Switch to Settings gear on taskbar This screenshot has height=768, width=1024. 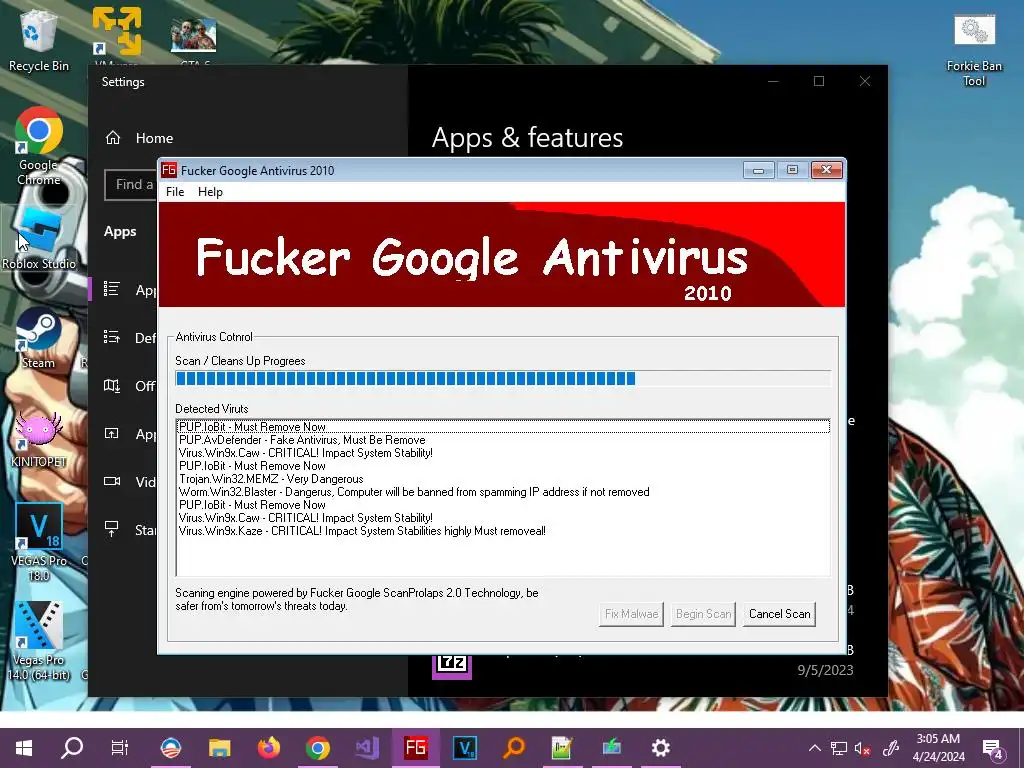point(660,748)
